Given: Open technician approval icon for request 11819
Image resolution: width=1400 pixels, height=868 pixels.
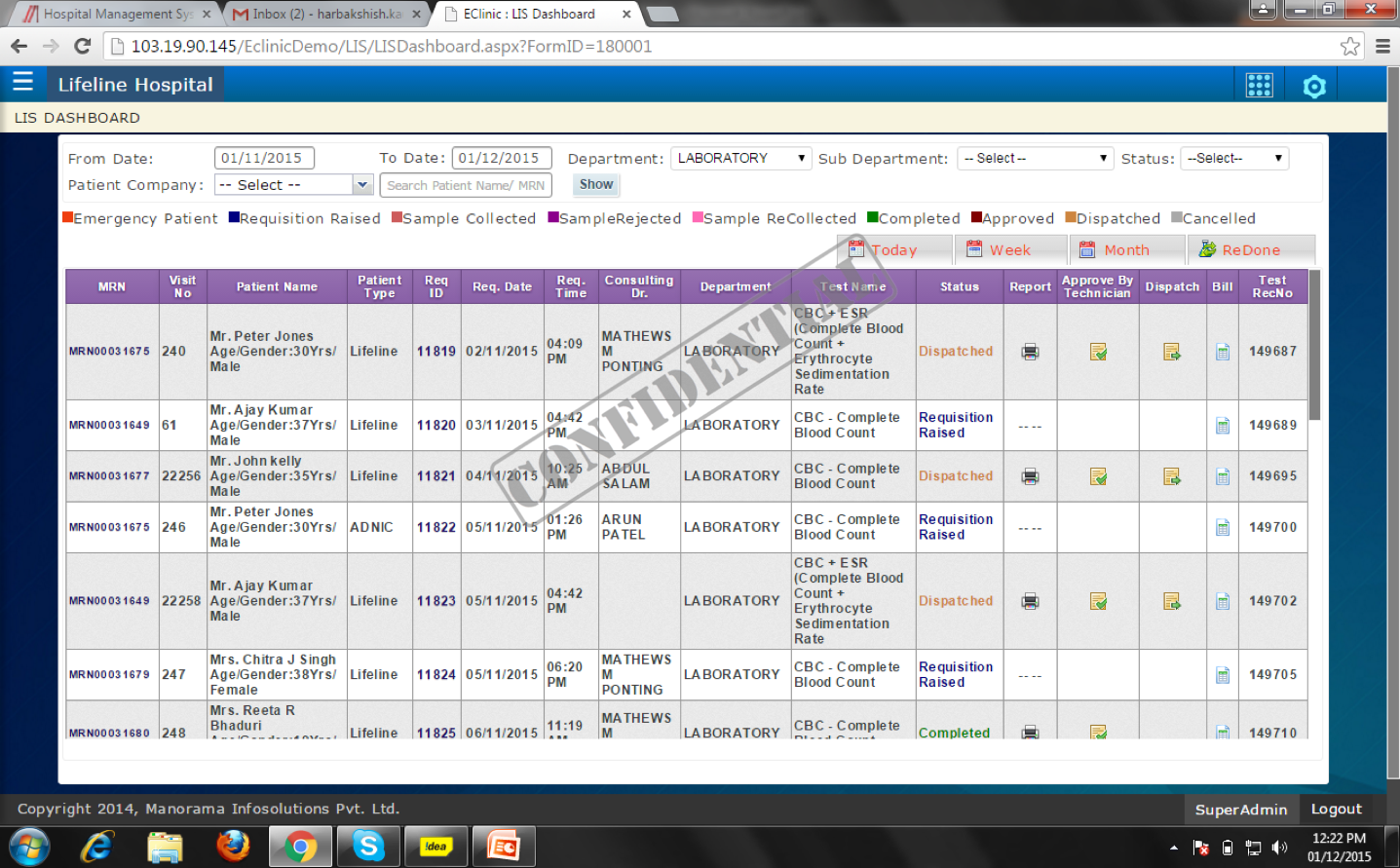Looking at the screenshot, I should click(x=1098, y=352).
